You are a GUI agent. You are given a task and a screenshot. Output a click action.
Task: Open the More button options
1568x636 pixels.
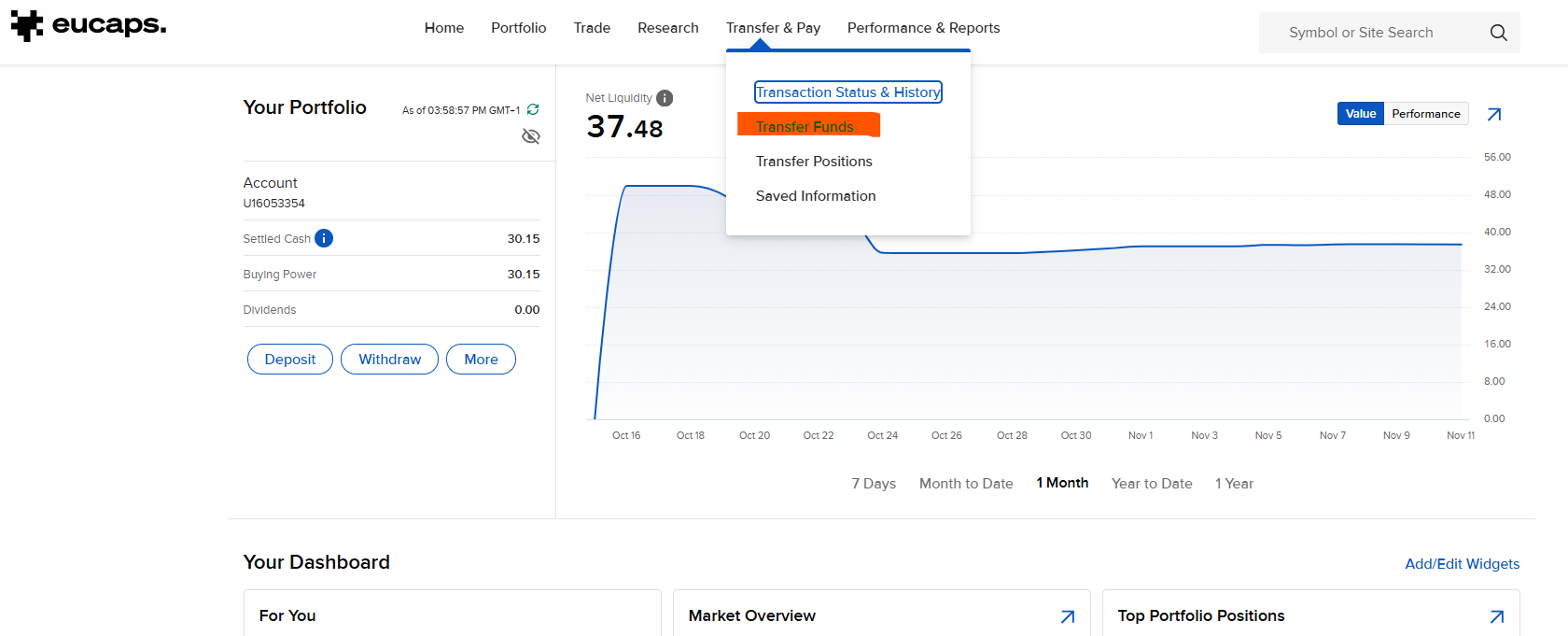click(x=482, y=360)
